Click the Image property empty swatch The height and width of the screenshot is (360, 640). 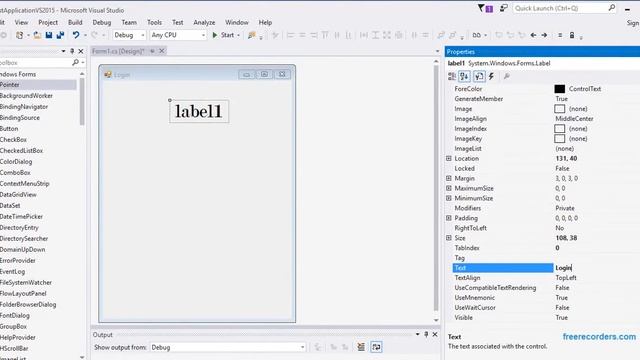(560, 109)
